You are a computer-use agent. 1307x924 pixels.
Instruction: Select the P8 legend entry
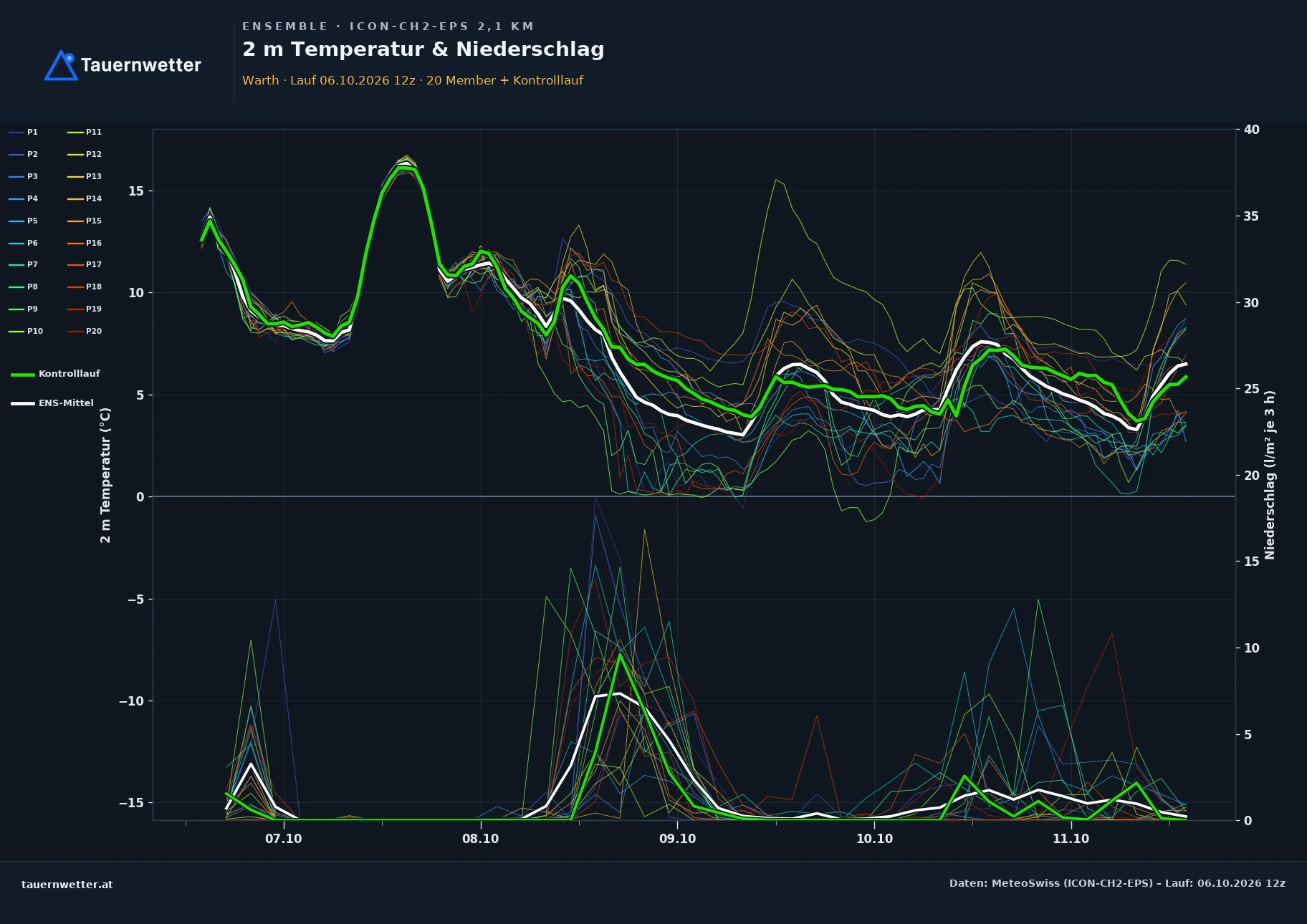(x=24, y=287)
